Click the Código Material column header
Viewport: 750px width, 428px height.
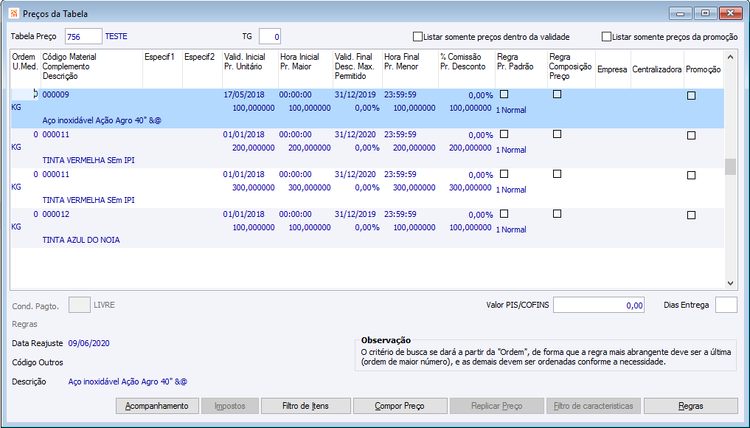[69, 57]
